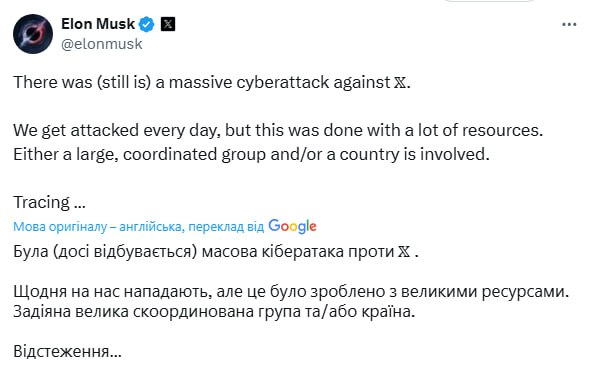
Task: Click the 'We get attacked every day' line
Action: 278,131
